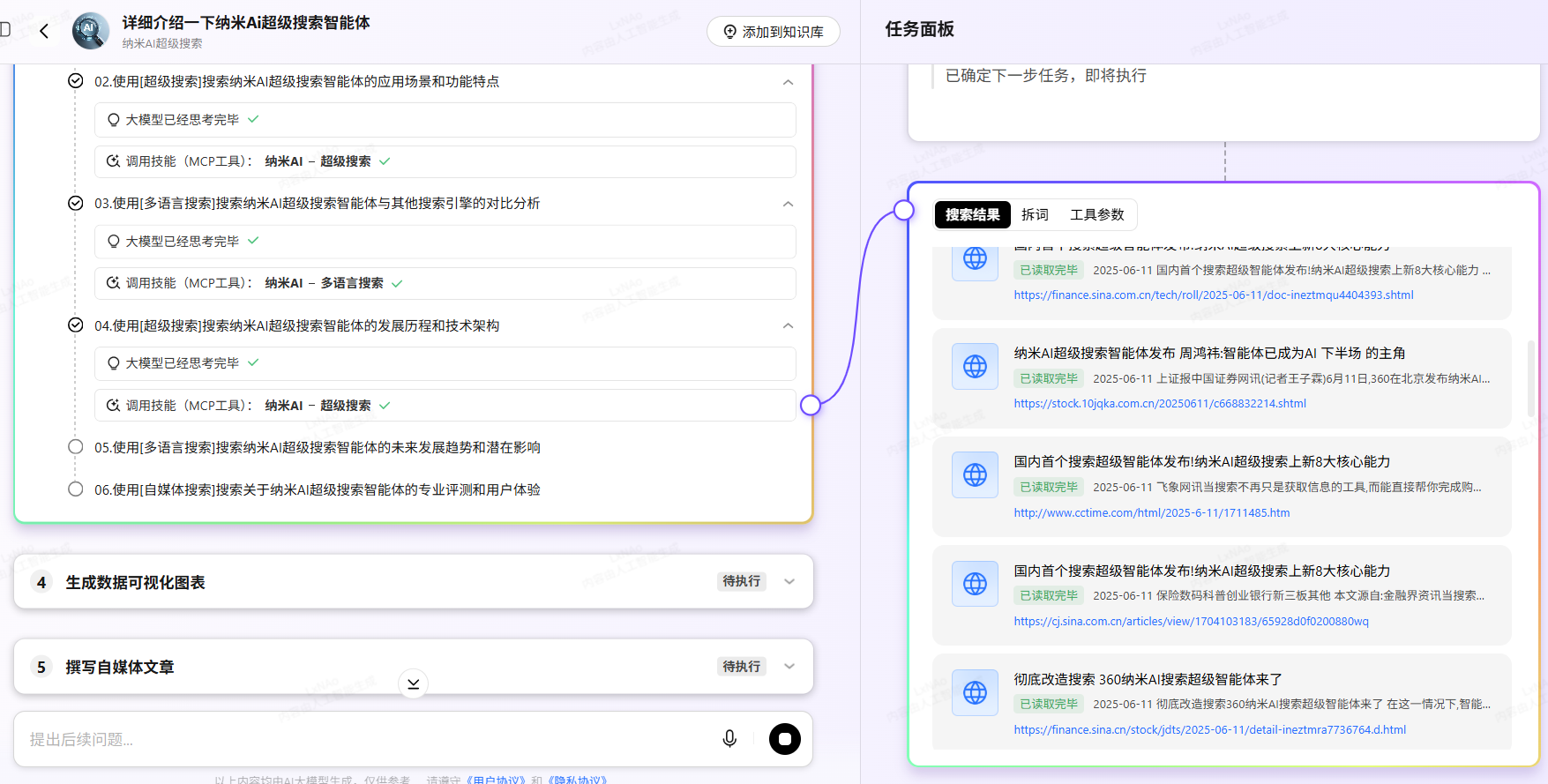Open the finance.sina.com.cn tech/roll link
Screen dimensions: 1548x784
point(1214,295)
